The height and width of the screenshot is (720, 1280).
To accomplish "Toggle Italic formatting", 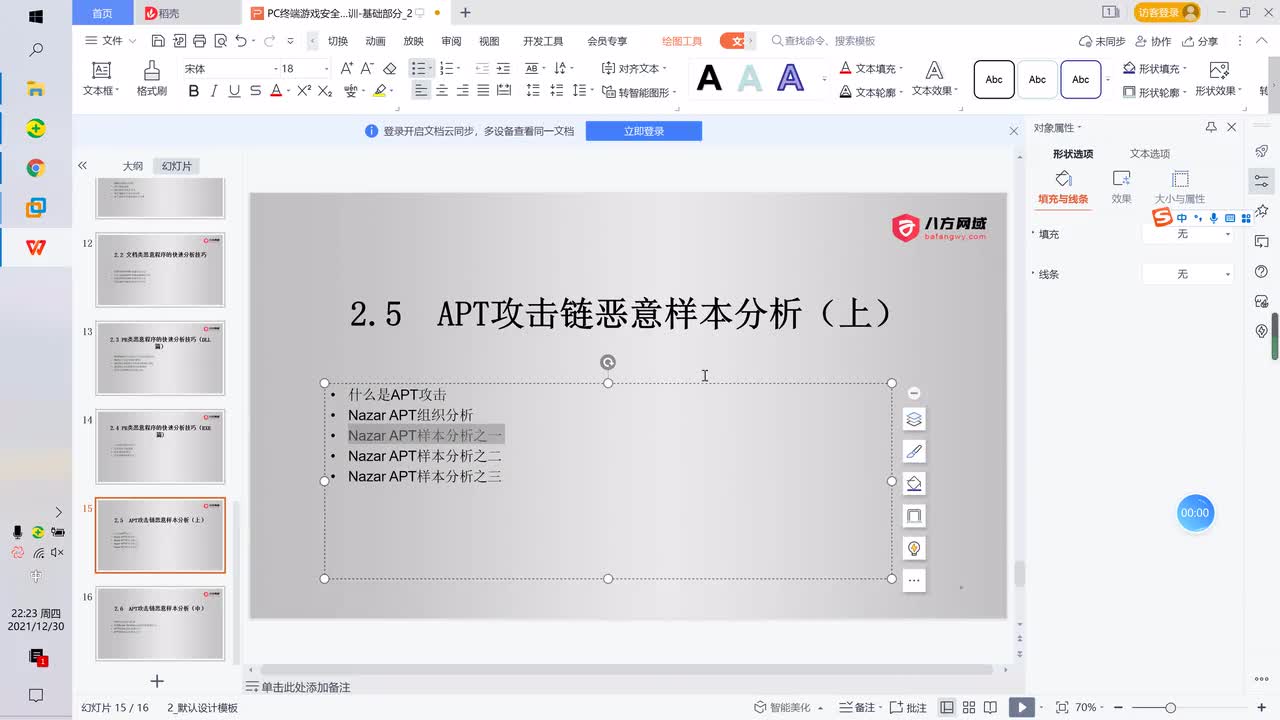I will click(x=214, y=90).
